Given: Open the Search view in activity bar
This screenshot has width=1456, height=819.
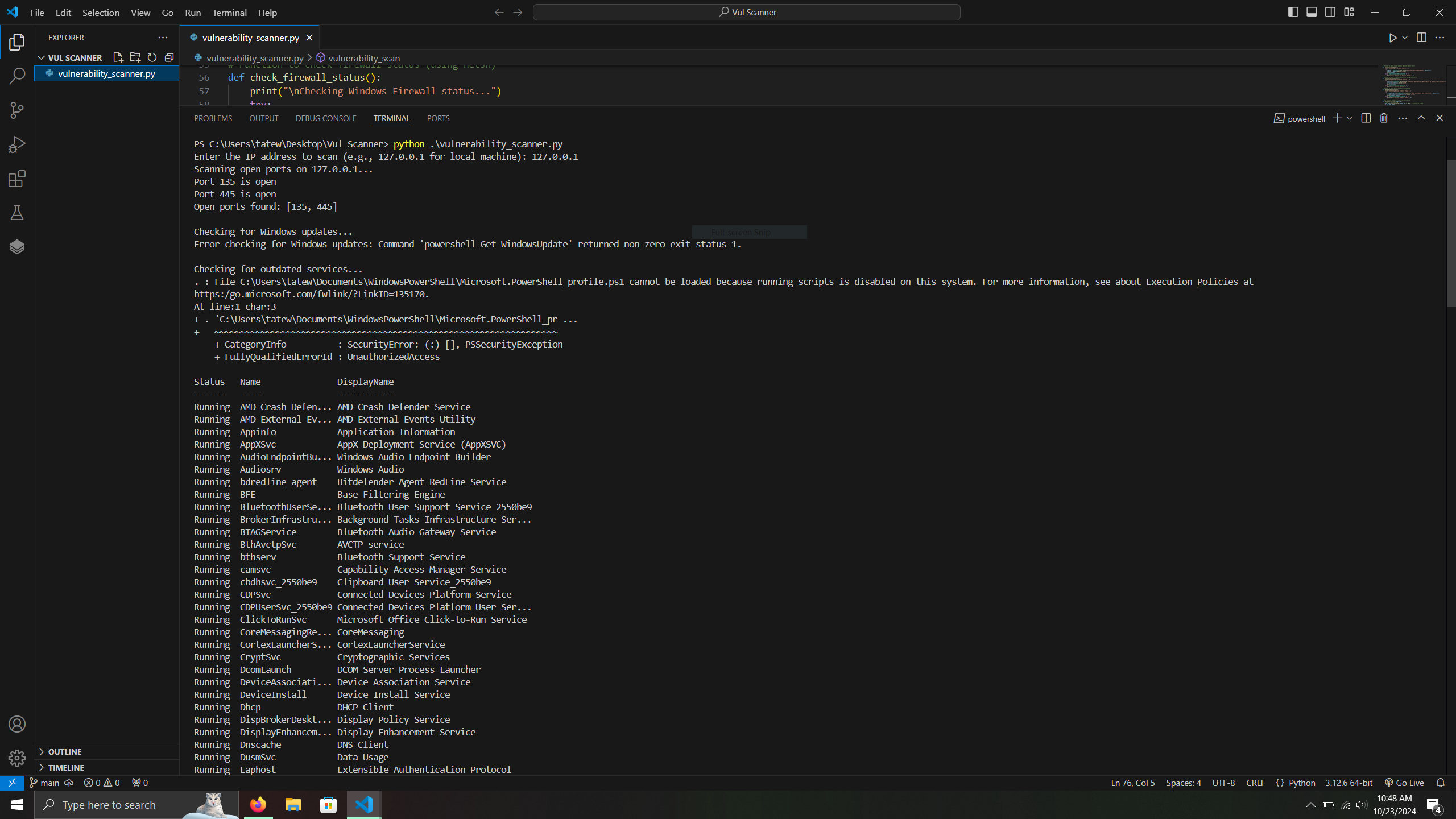Looking at the screenshot, I should [x=17, y=76].
